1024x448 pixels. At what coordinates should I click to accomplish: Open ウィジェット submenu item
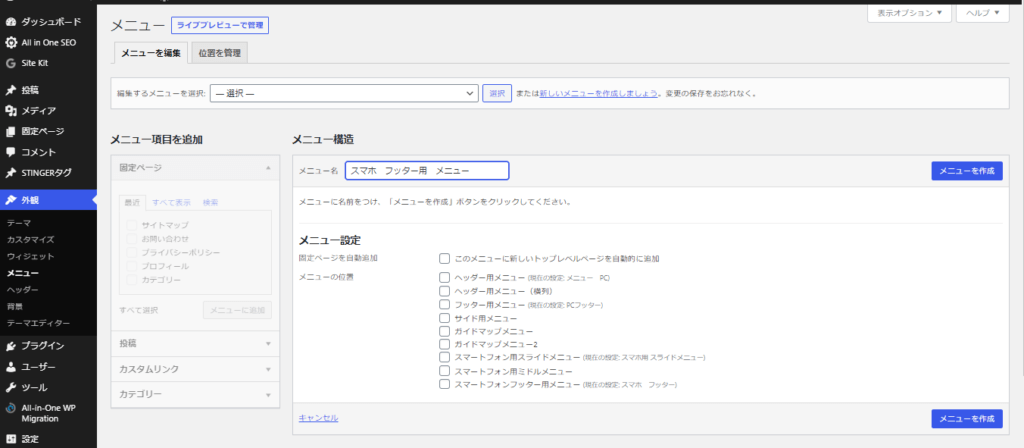click(30, 257)
